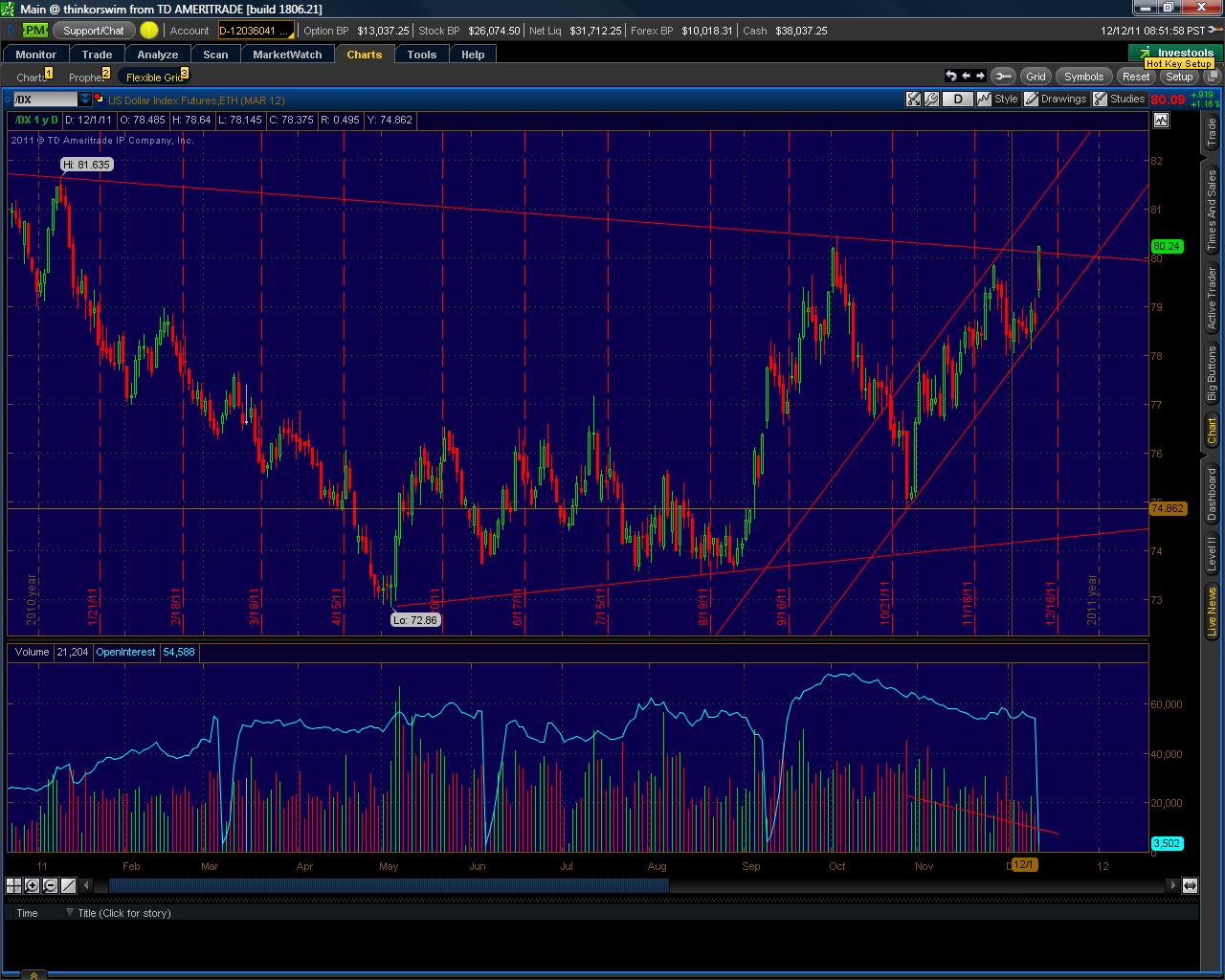Click the Studies flask icon
1225x980 pixels.
[1101, 99]
